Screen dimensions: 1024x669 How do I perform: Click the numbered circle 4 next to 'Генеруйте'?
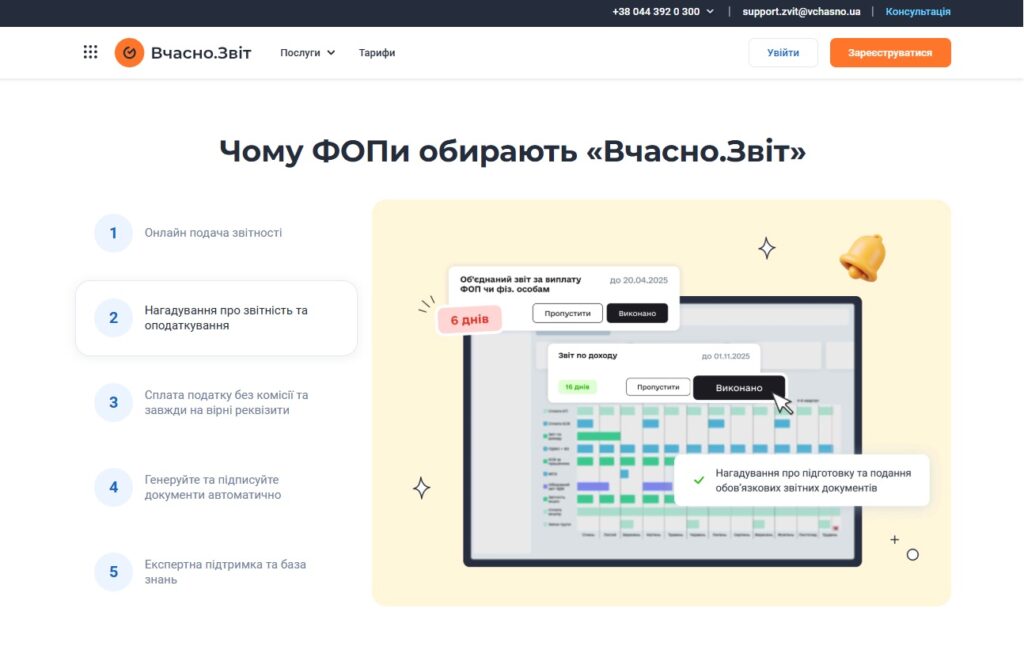pyautogui.click(x=113, y=487)
